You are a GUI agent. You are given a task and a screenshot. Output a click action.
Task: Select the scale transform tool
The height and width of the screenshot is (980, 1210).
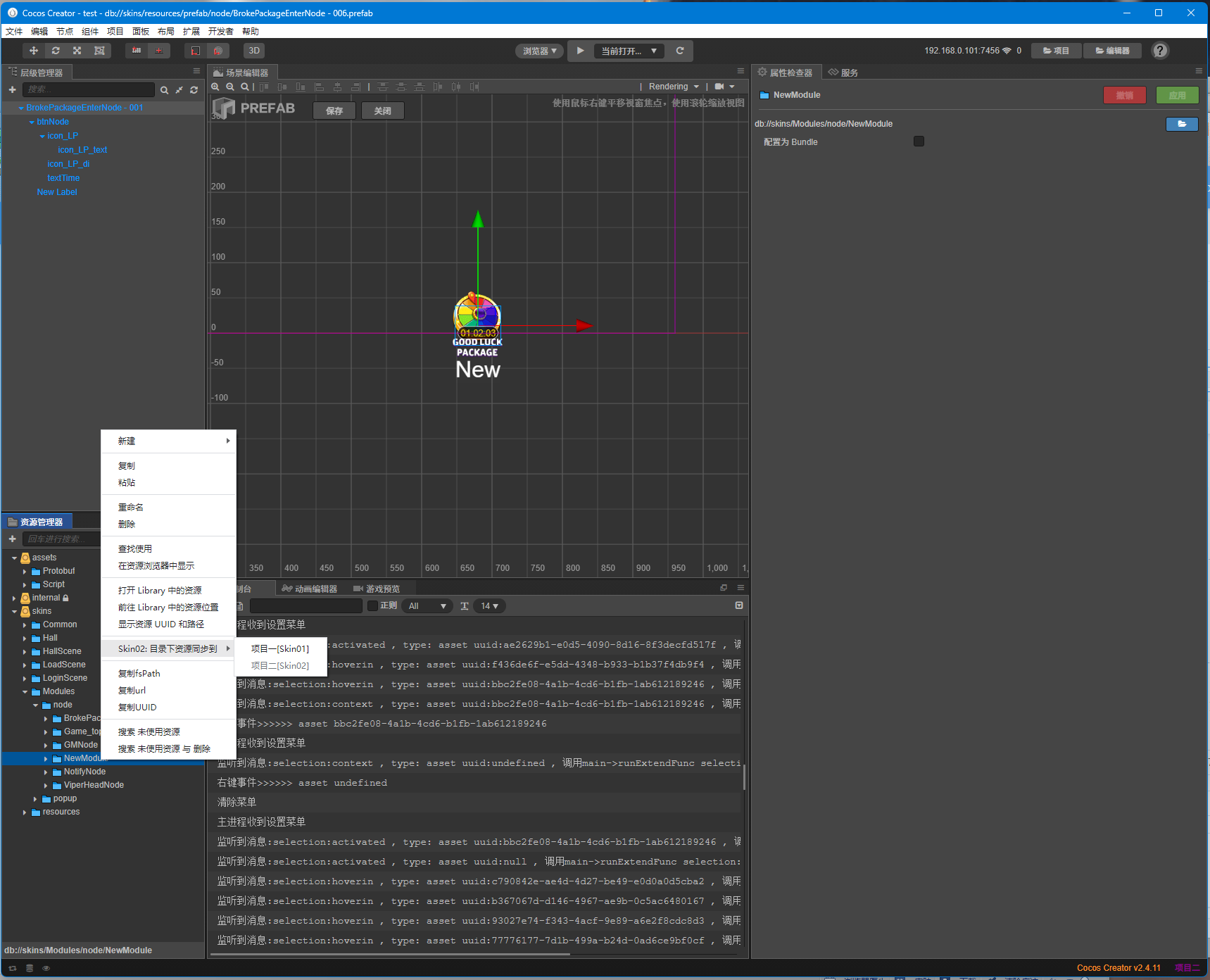click(77, 51)
